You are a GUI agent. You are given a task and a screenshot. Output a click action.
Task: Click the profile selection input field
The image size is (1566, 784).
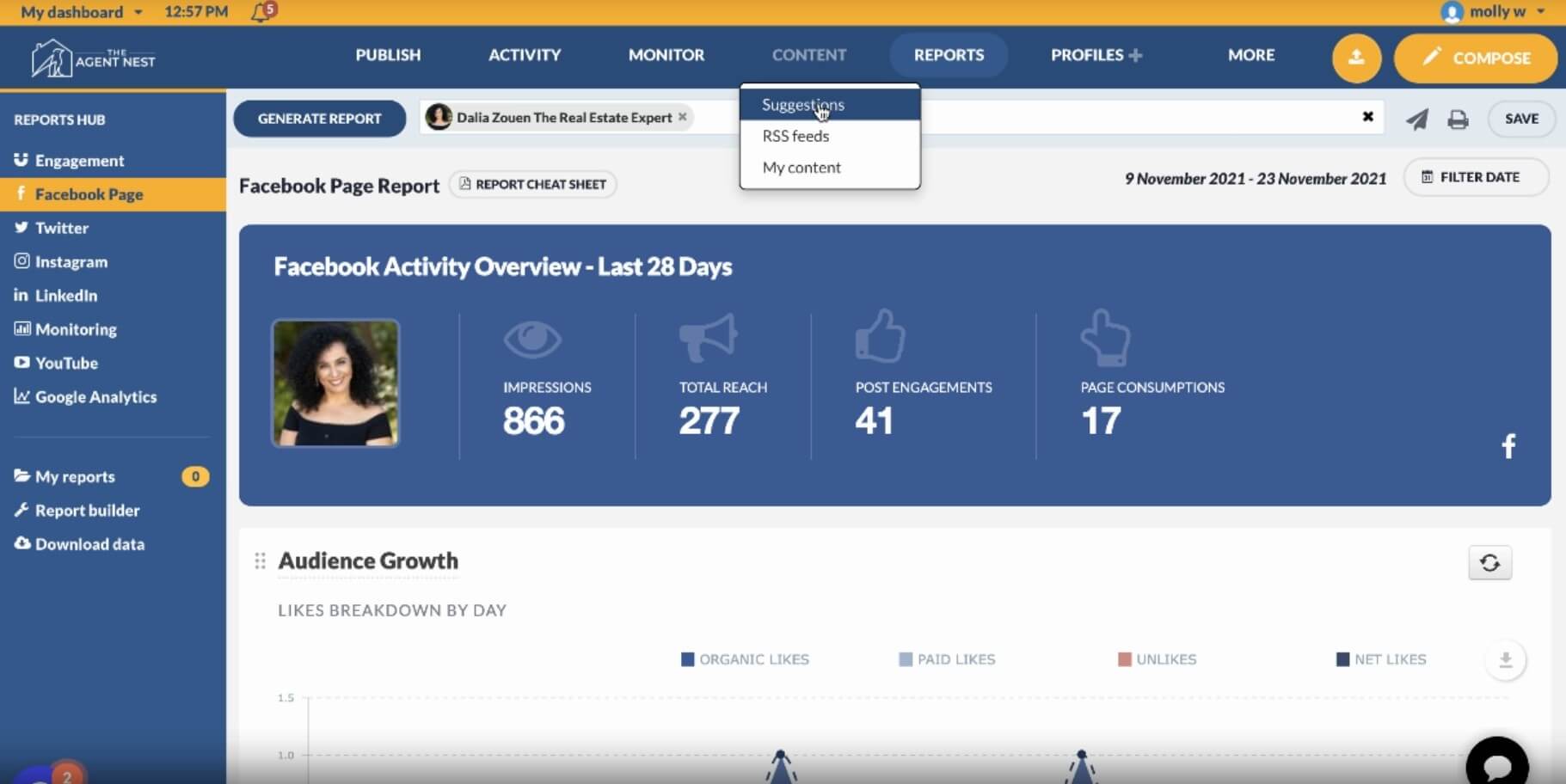pos(903,117)
